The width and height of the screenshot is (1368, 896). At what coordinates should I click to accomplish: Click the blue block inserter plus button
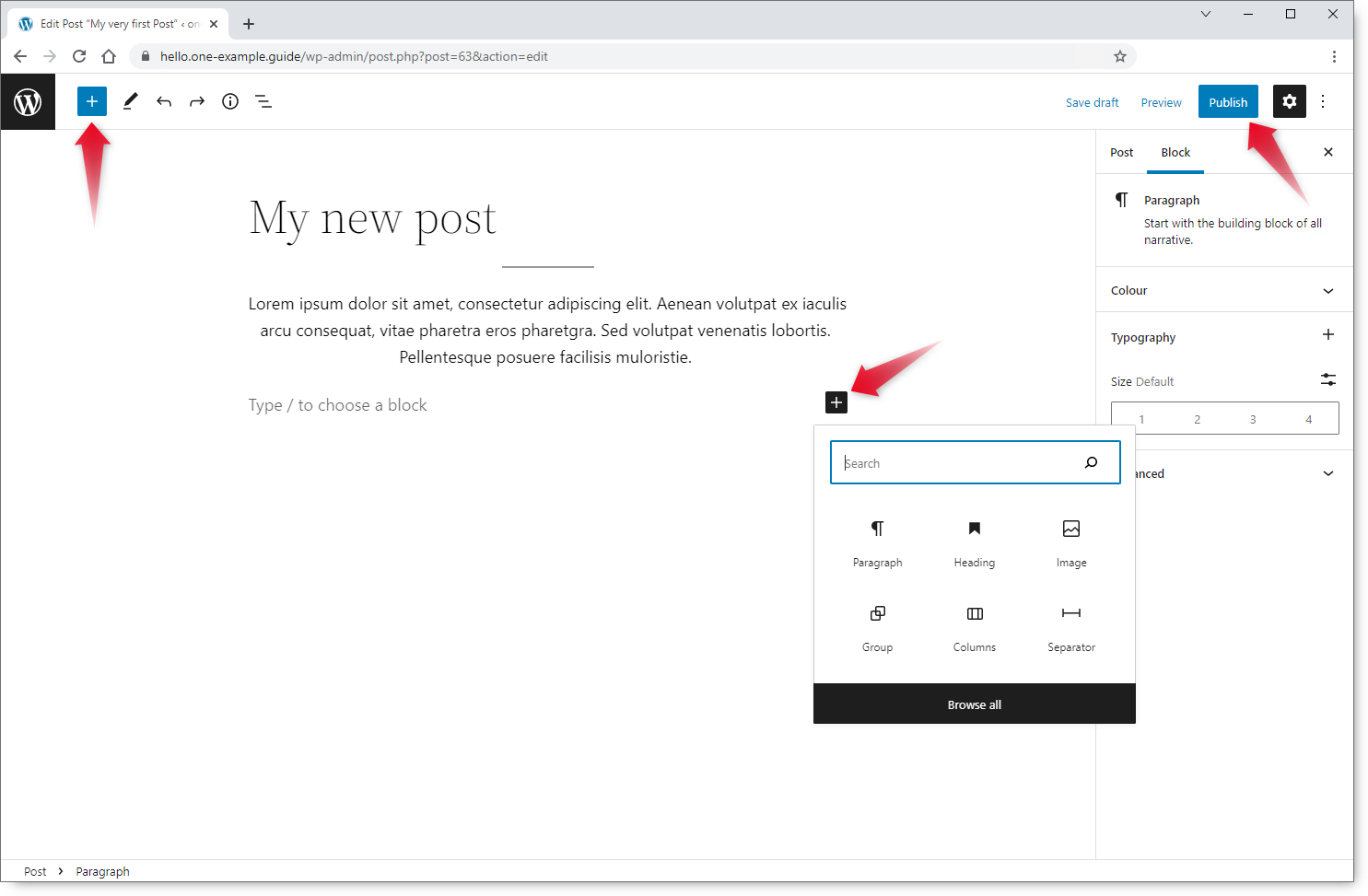92,101
